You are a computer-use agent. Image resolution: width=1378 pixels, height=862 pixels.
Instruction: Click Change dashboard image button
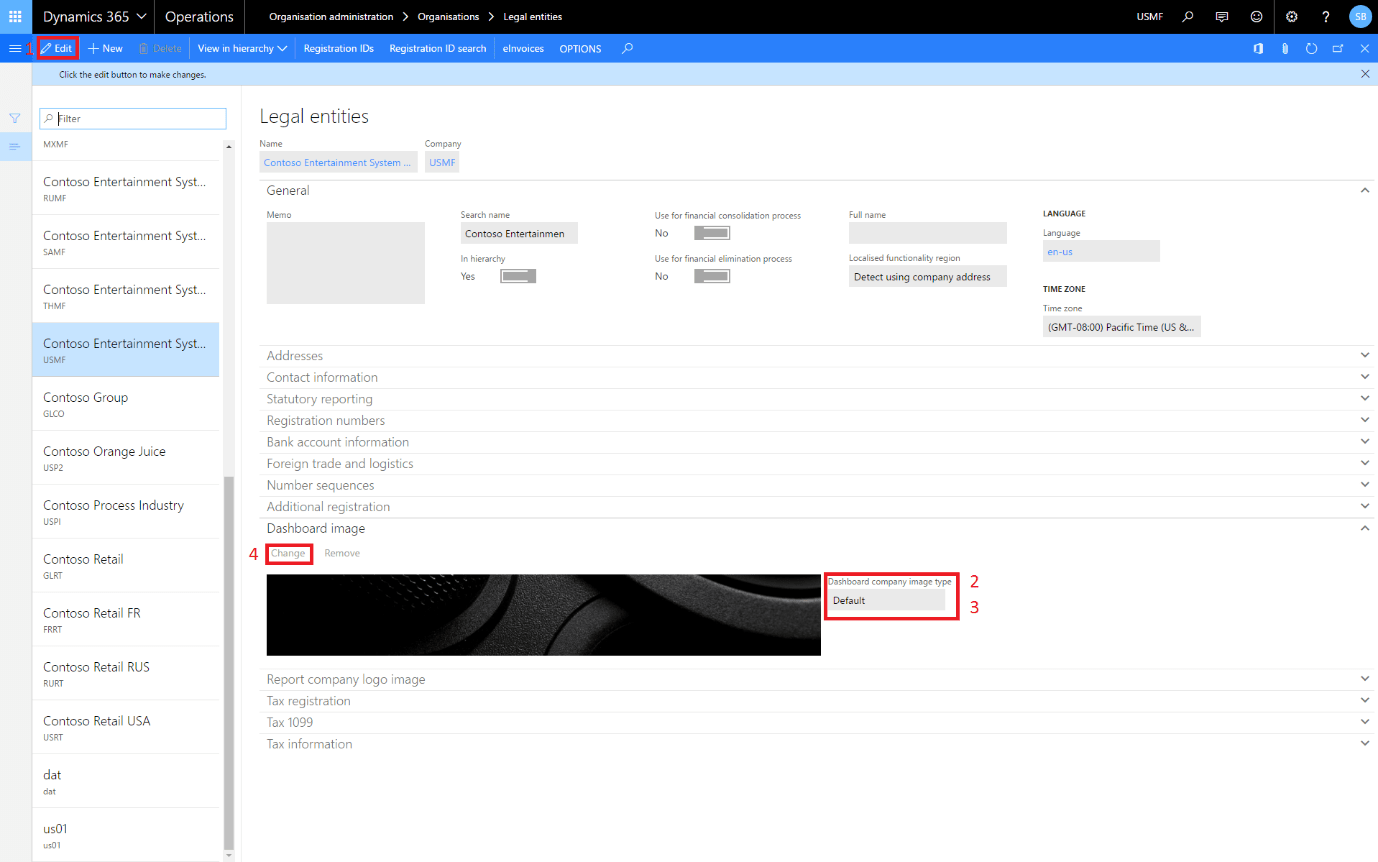(288, 553)
